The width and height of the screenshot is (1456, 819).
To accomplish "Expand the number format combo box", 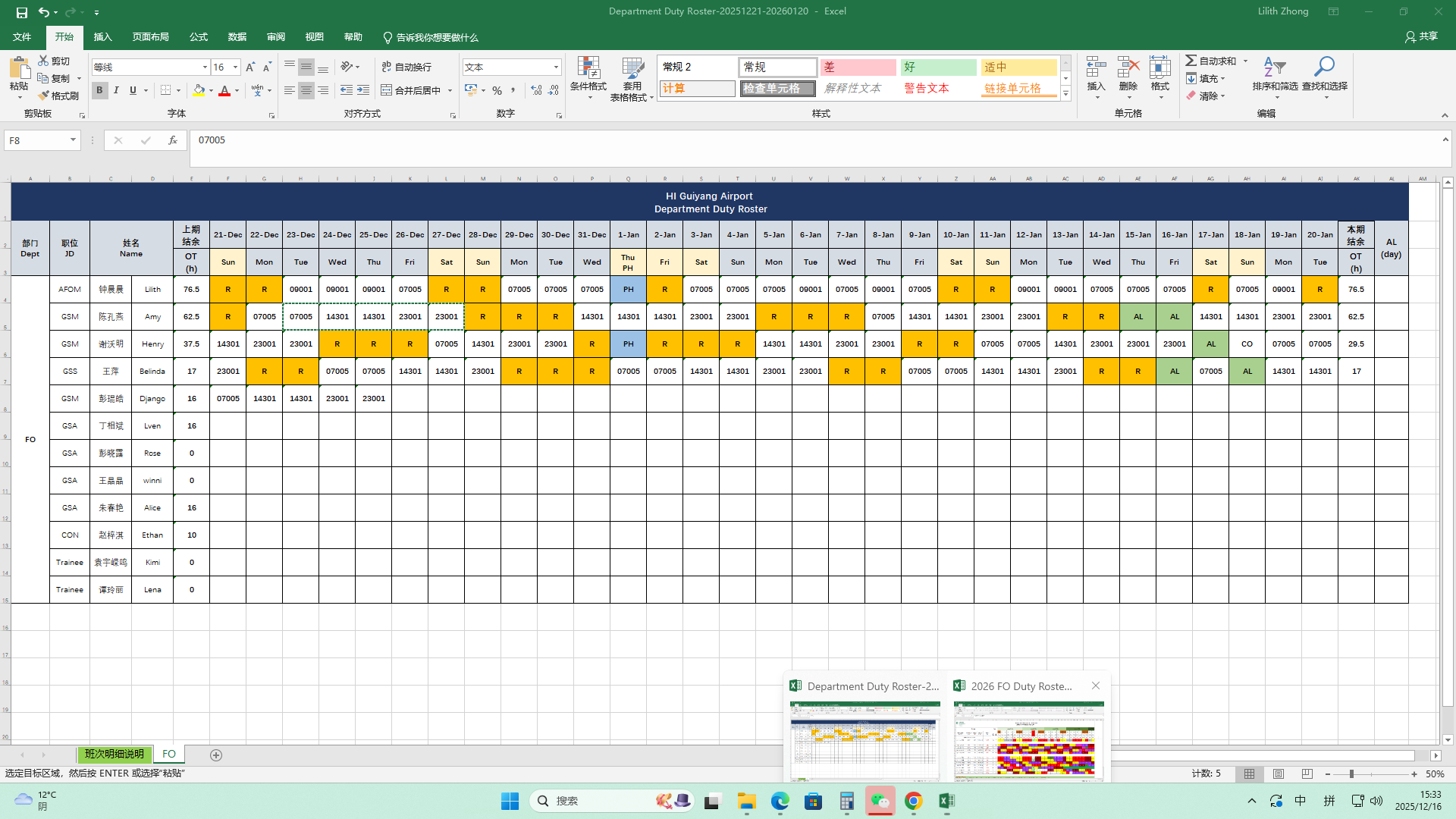I will point(556,67).
